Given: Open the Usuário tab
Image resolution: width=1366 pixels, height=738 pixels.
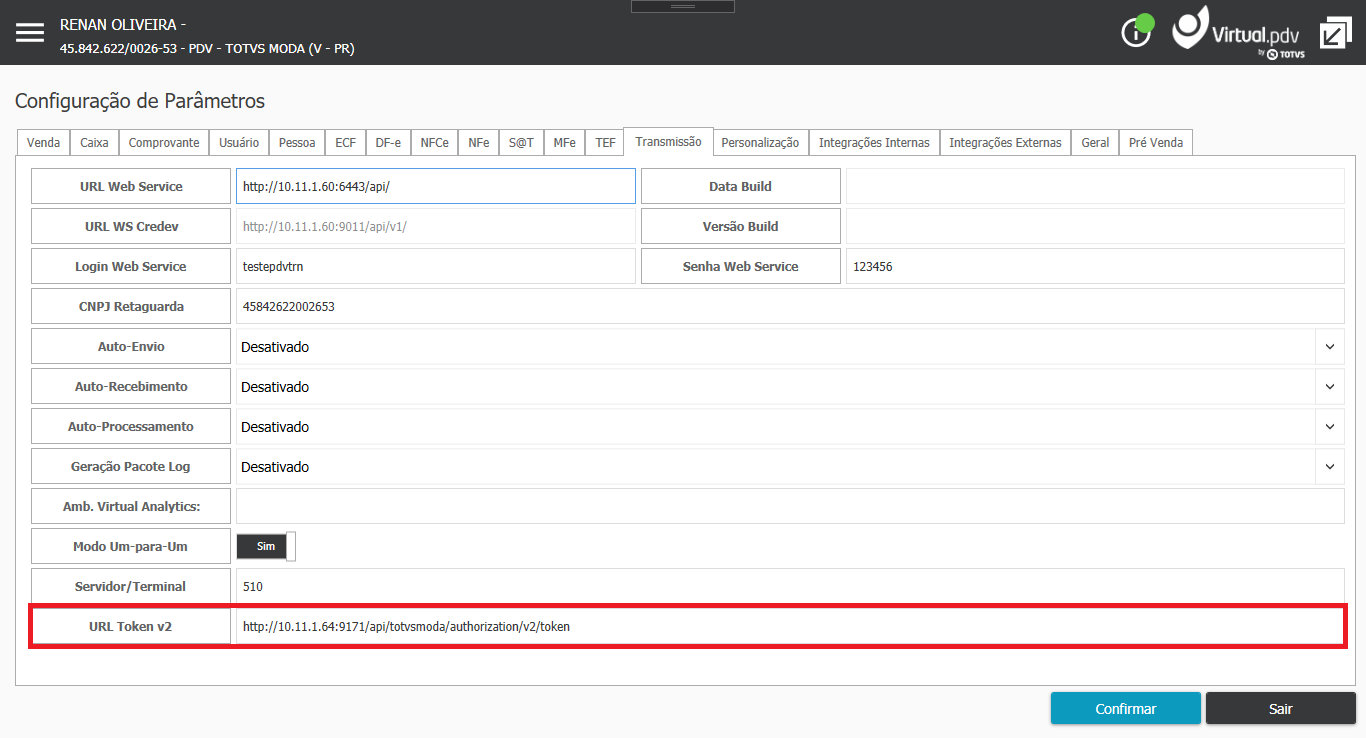Looking at the screenshot, I should [x=239, y=142].
